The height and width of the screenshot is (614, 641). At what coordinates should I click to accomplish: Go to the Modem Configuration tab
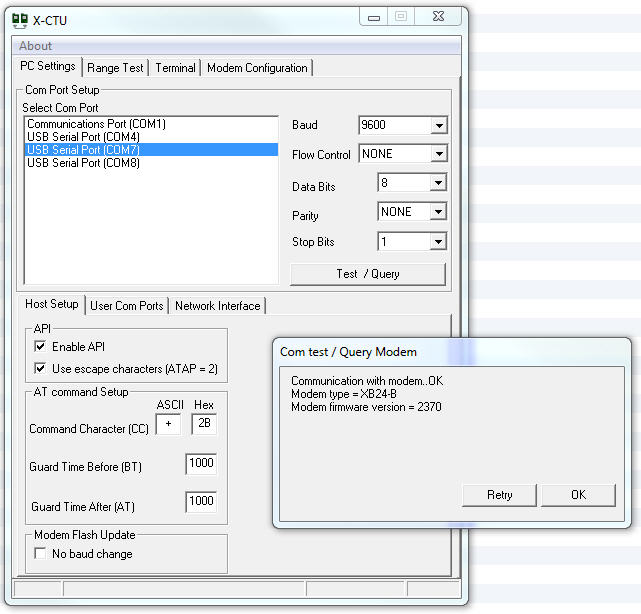point(257,68)
